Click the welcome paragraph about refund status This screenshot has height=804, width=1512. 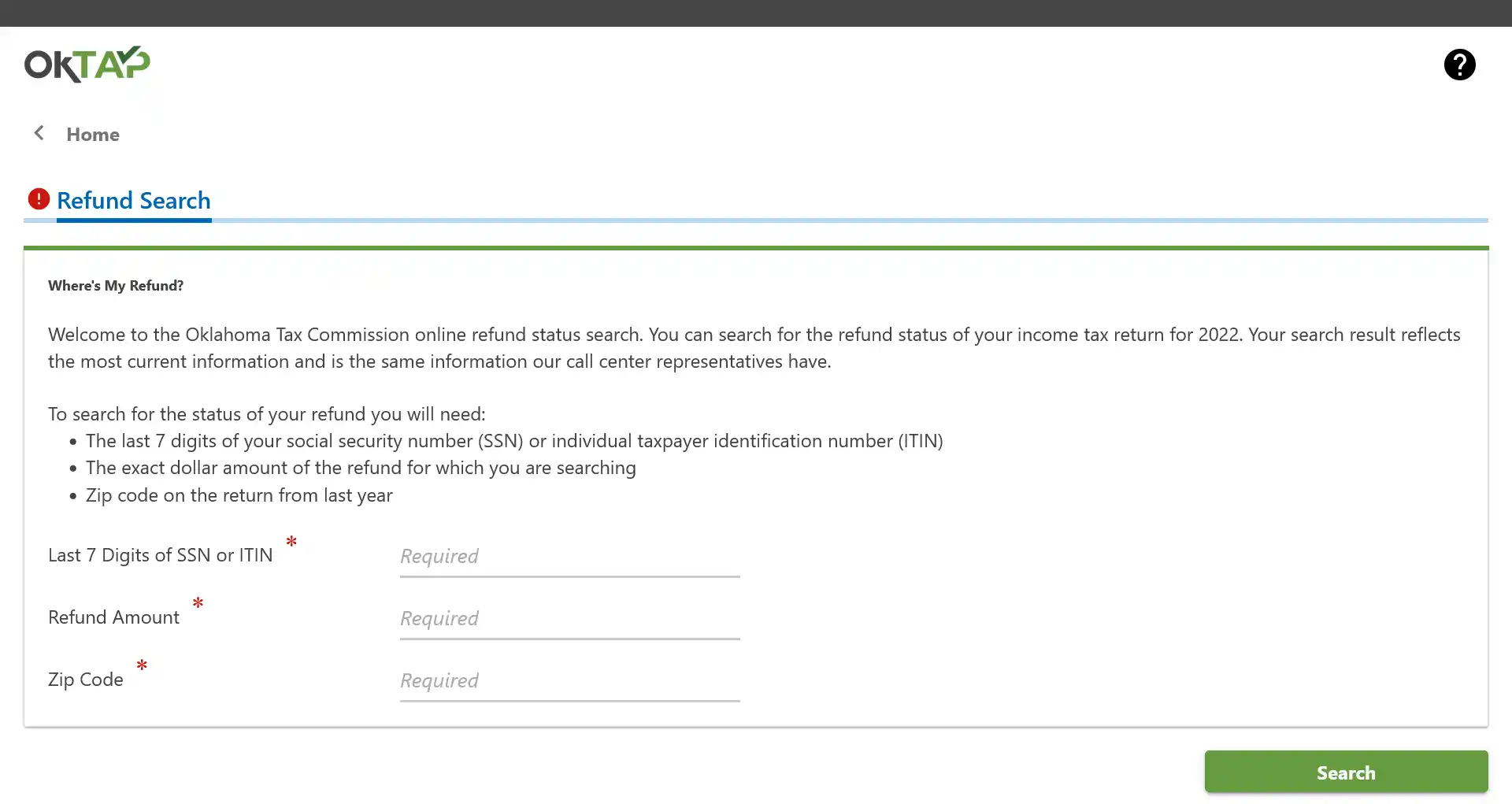(x=754, y=348)
